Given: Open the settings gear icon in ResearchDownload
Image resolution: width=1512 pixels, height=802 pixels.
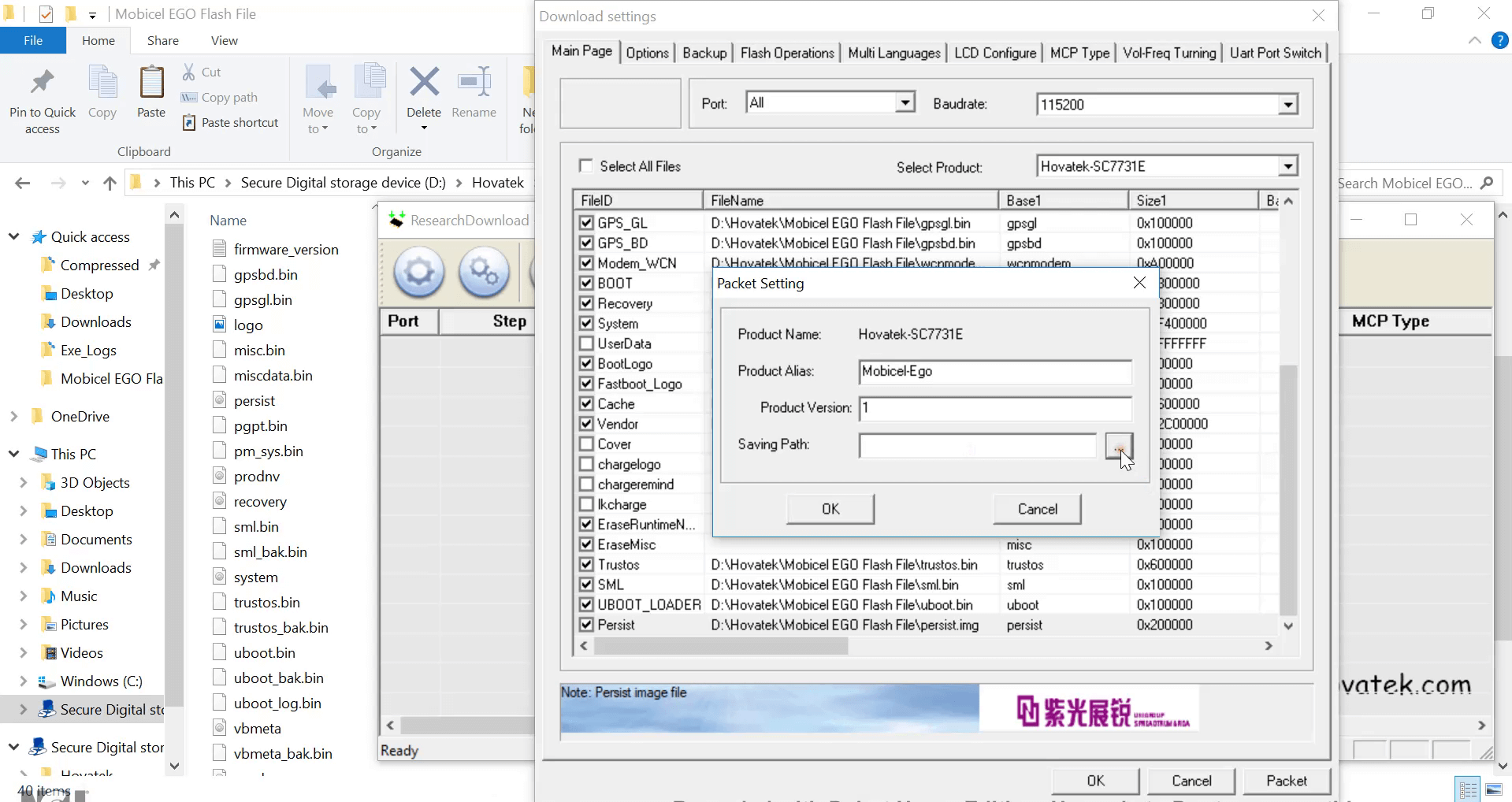Looking at the screenshot, I should pos(418,273).
